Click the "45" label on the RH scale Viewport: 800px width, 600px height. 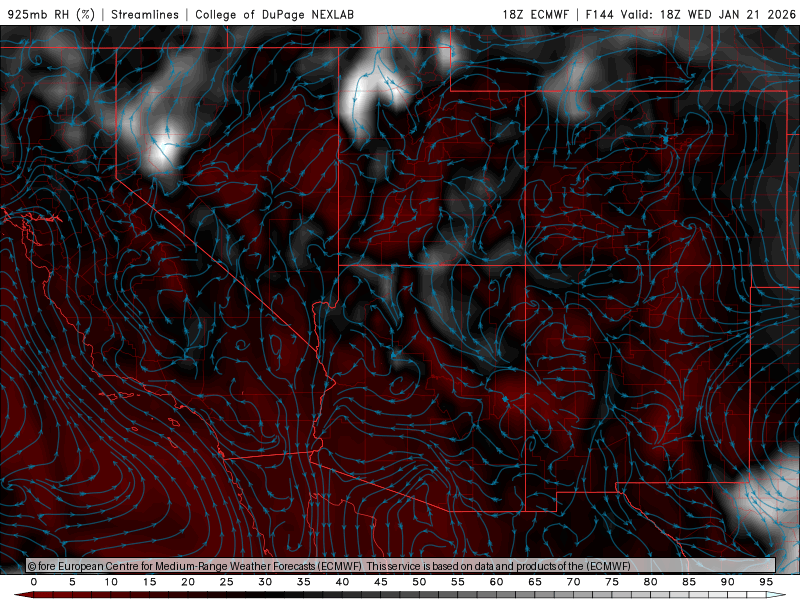381,582
